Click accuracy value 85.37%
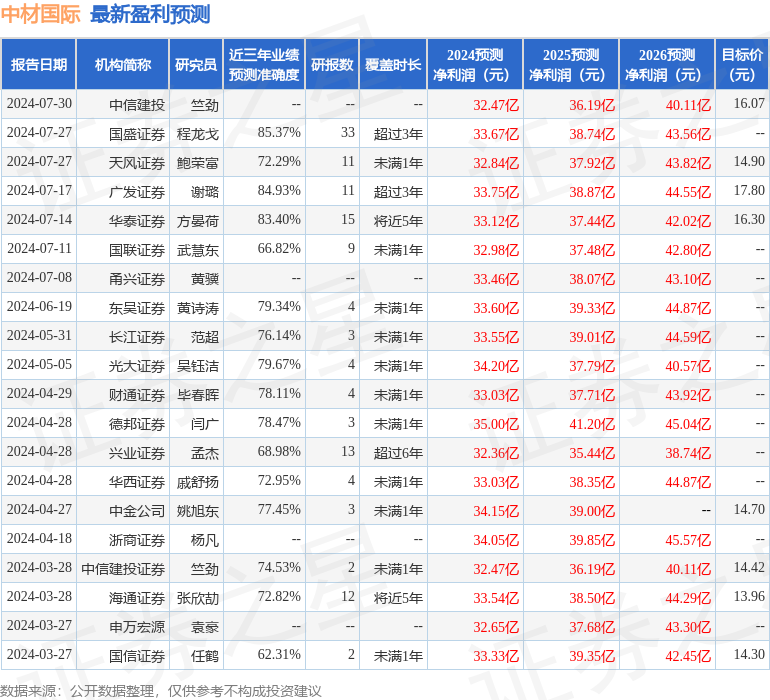The height and width of the screenshot is (700, 770). [x=279, y=133]
